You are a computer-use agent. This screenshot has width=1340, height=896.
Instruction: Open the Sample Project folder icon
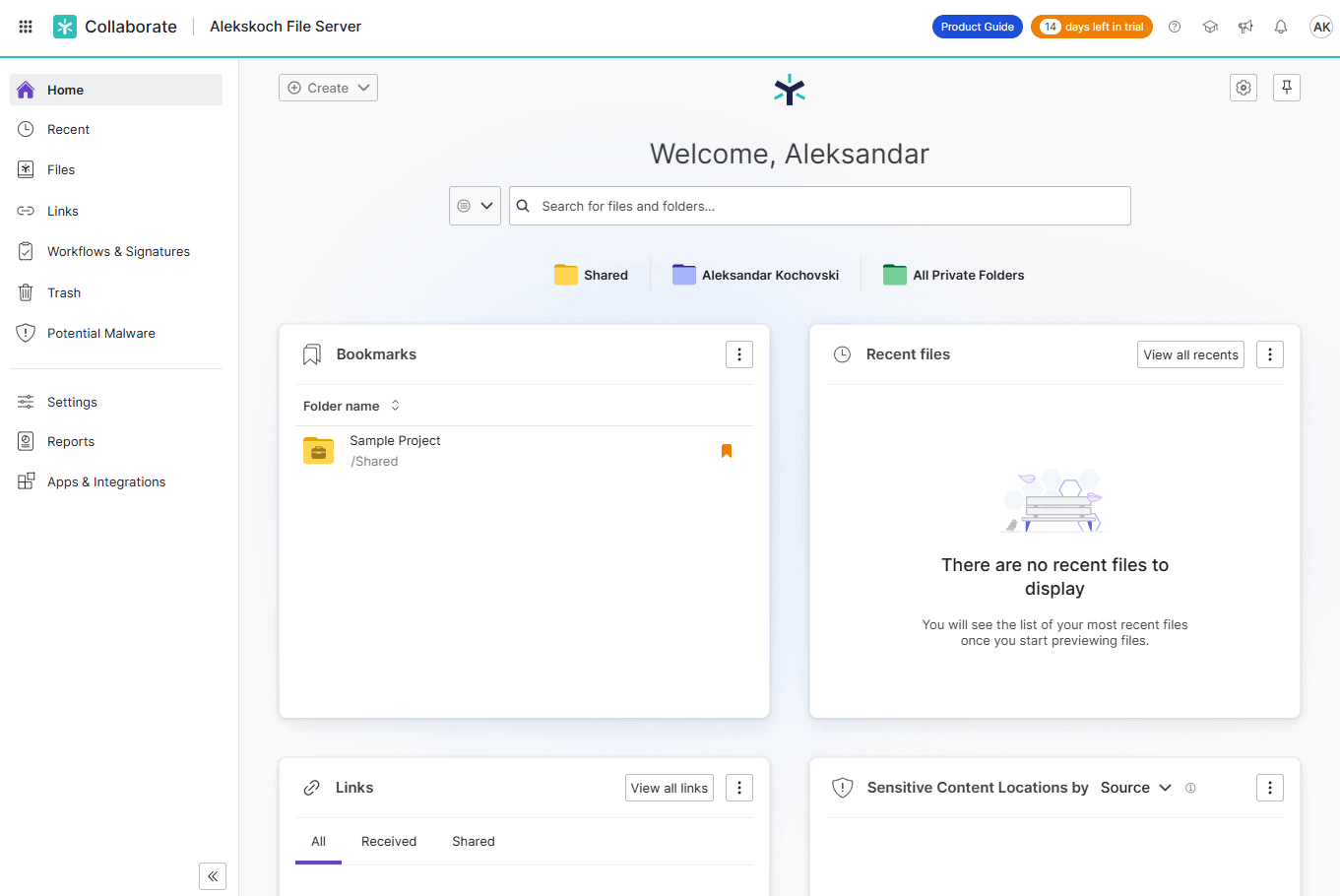318,451
